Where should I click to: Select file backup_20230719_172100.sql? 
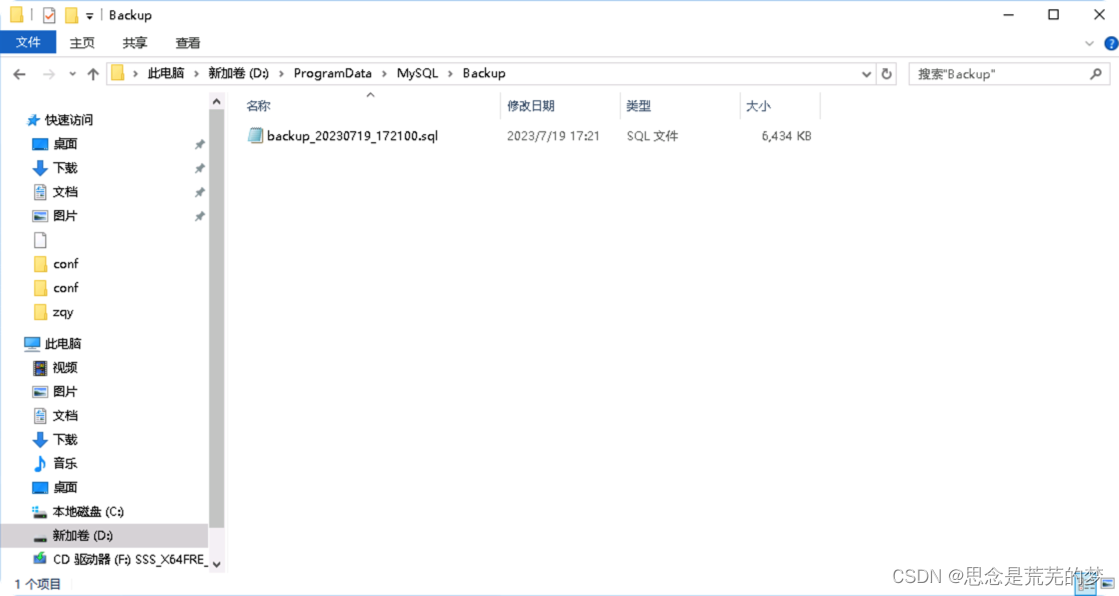[353, 136]
